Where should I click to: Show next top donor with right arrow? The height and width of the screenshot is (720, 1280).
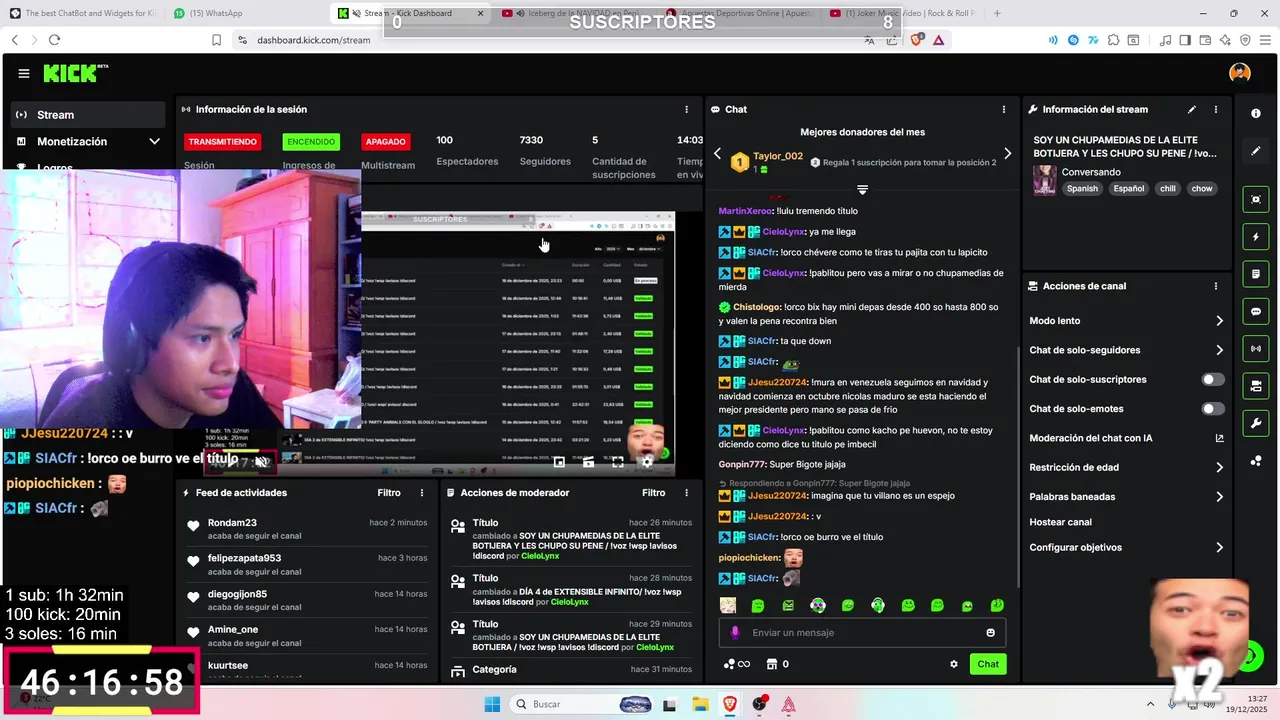[1007, 154]
